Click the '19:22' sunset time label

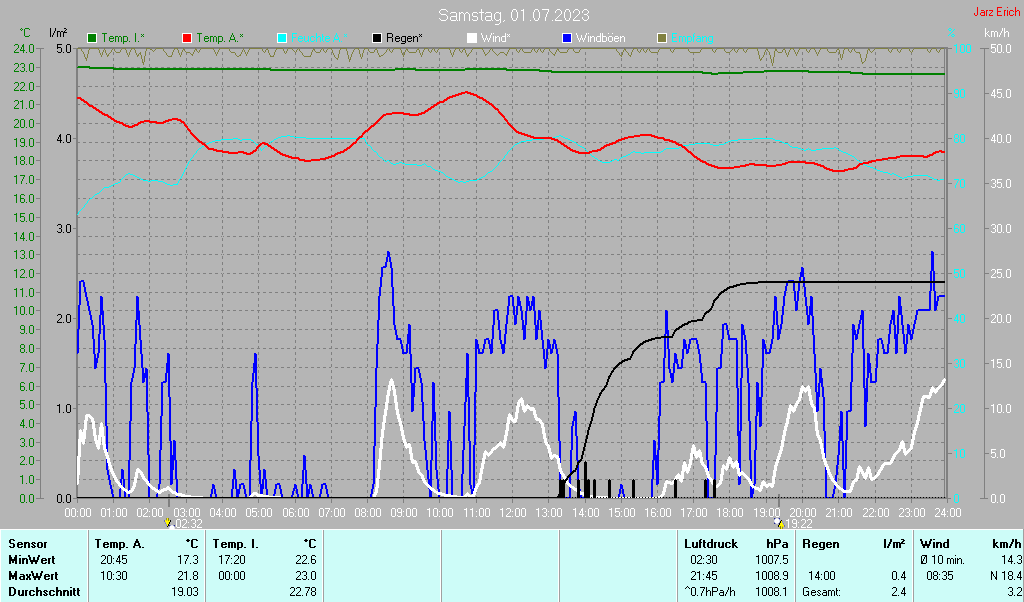(799, 524)
